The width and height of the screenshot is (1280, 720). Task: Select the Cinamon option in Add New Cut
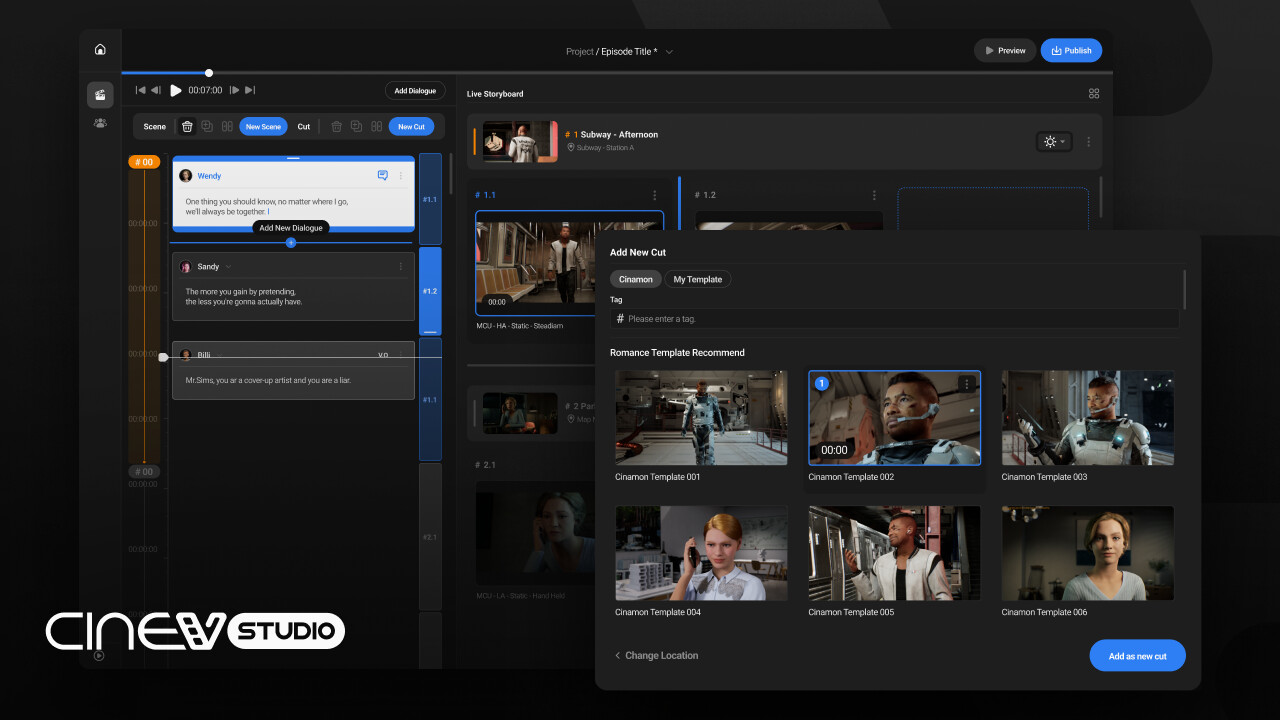click(x=635, y=279)
